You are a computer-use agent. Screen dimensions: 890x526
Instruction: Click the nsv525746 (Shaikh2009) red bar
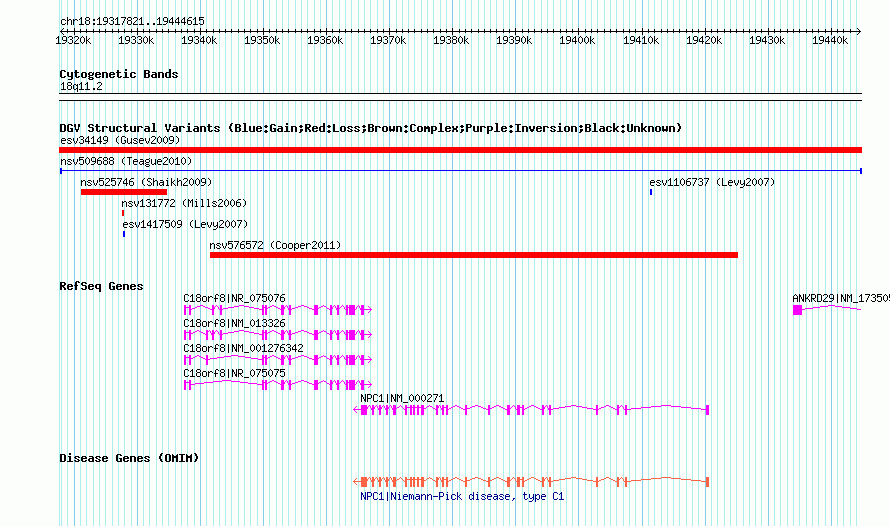coord(124,192)
